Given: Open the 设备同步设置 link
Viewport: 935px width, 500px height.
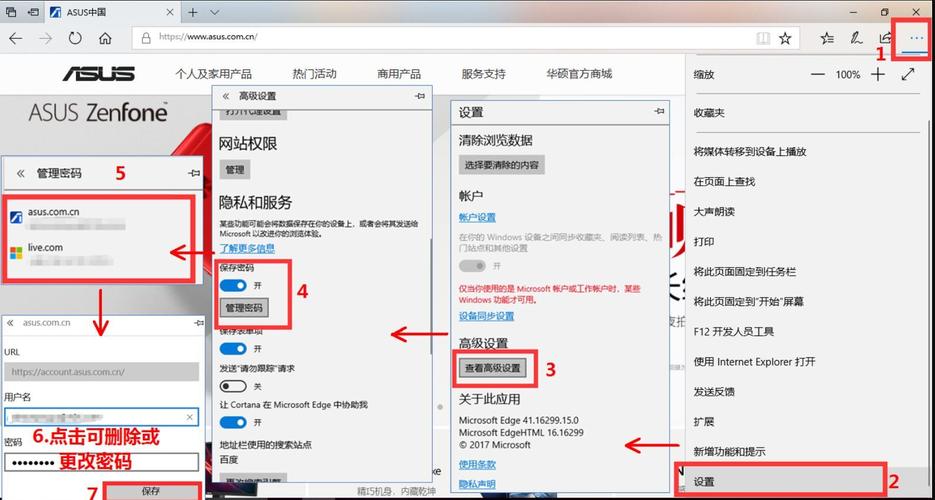Looking at the screenshot, I should [486, 316].
